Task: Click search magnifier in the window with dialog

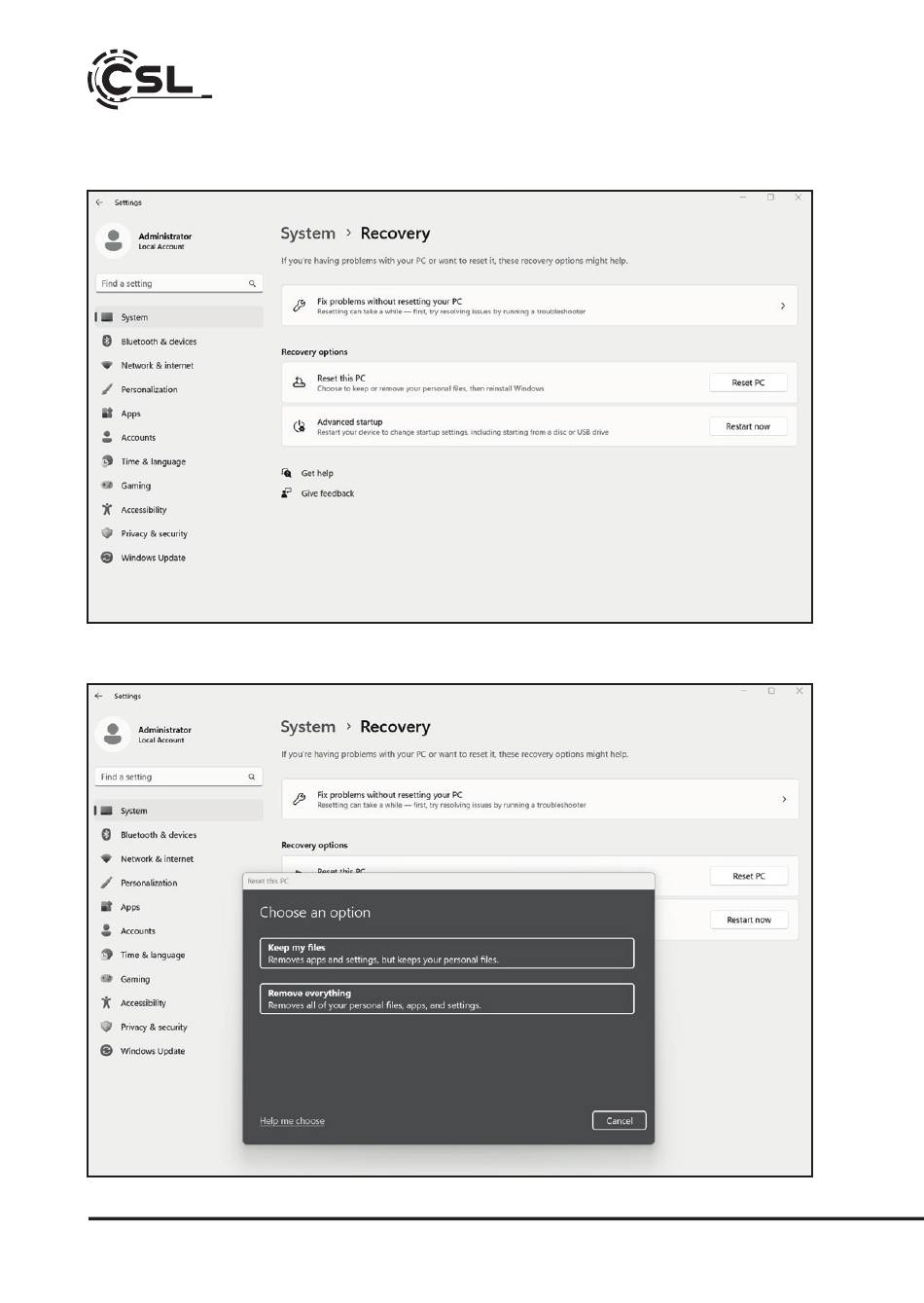Action: pos(252,777)
